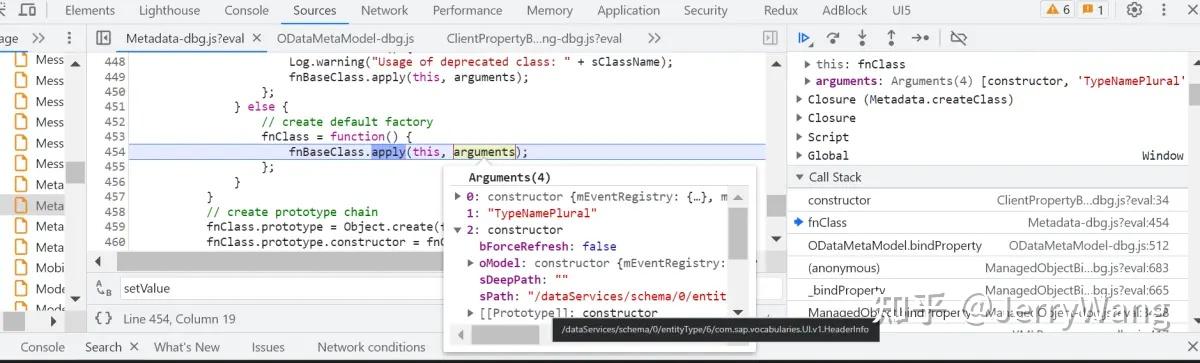Image resolution: width=1200 pixels, height=363 pixels.
Task: Open navigator more-tabs chevron
Action: click(39, 38)
